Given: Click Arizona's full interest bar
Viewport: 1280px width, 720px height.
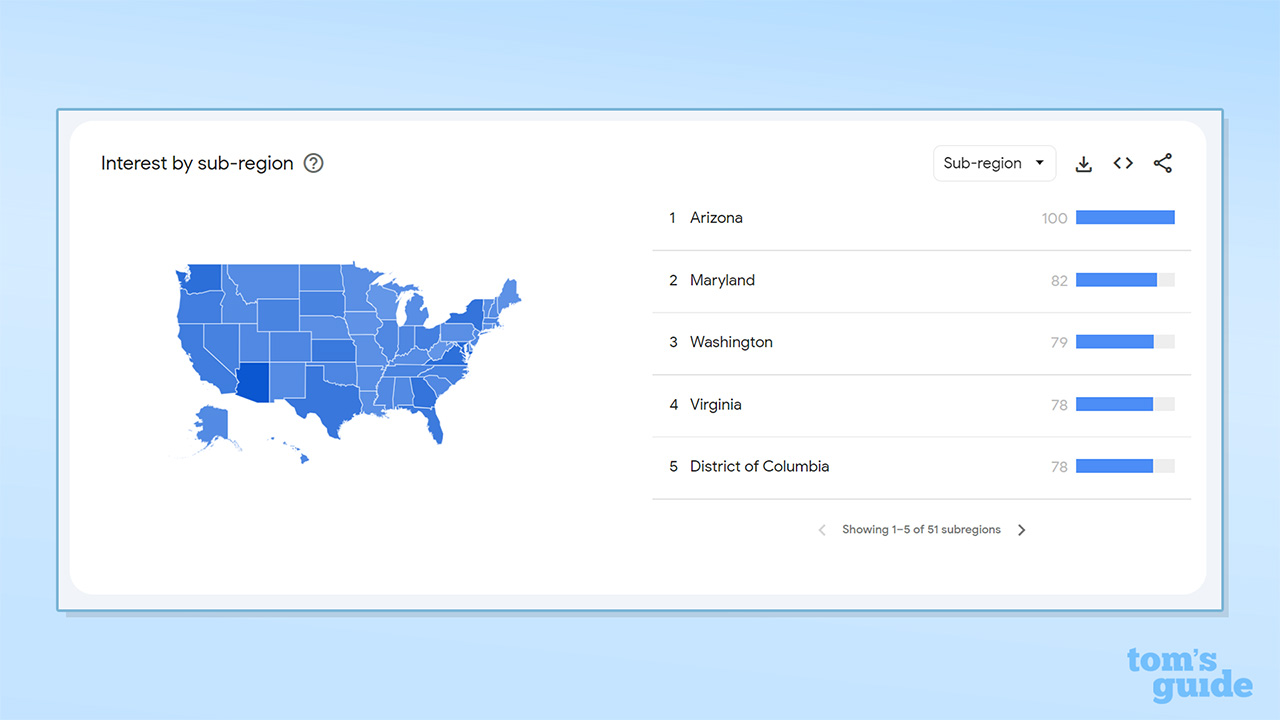Looking at the screenshot, I should click(x=1125, y=218).
